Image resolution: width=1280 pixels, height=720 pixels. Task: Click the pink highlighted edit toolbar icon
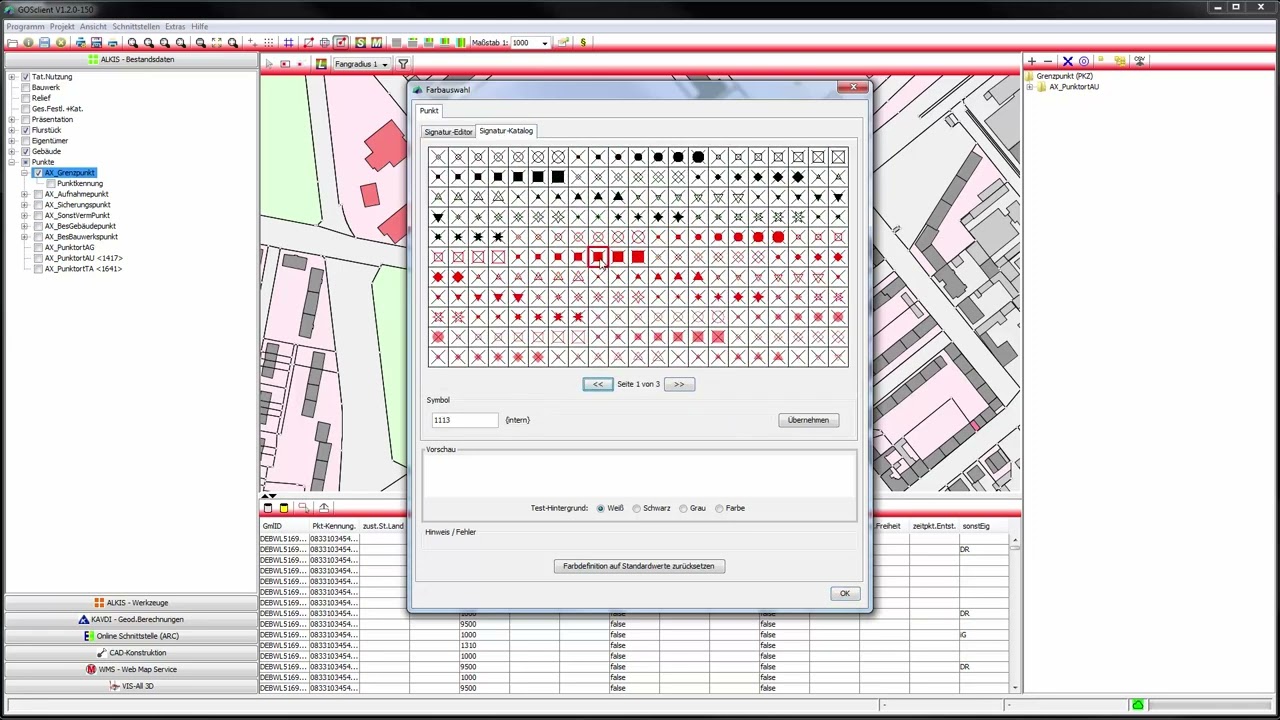click(341, 43)
